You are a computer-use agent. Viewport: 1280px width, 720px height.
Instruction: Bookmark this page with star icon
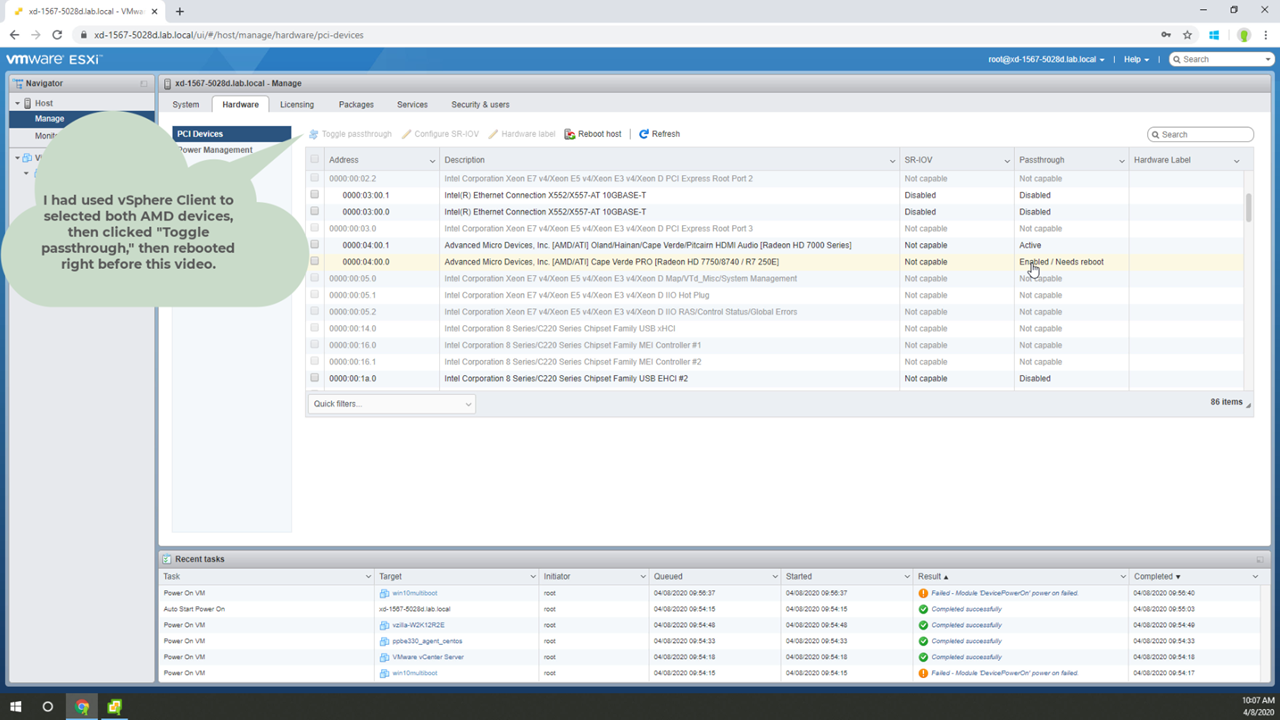1188,35
